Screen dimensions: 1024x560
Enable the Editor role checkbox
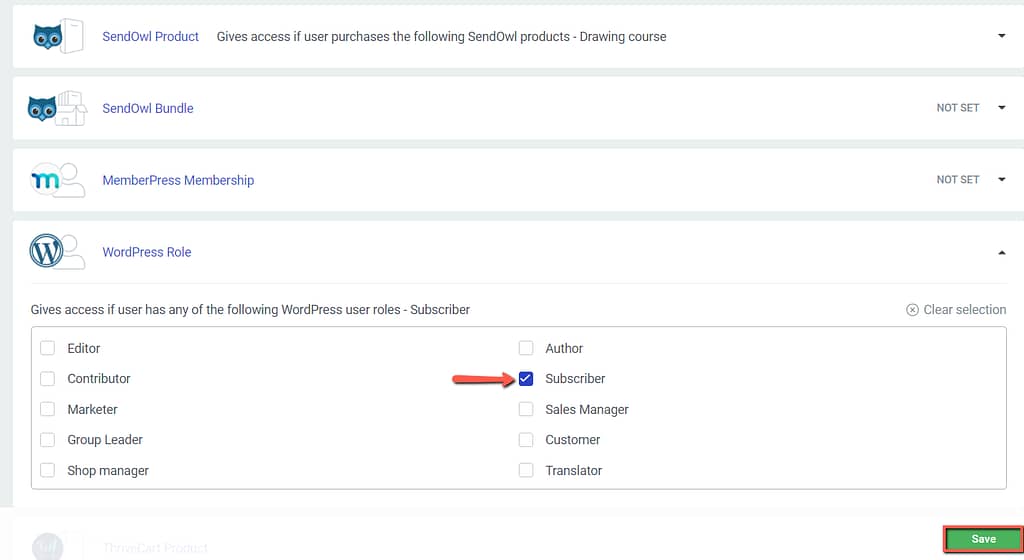tap(47, 348)
